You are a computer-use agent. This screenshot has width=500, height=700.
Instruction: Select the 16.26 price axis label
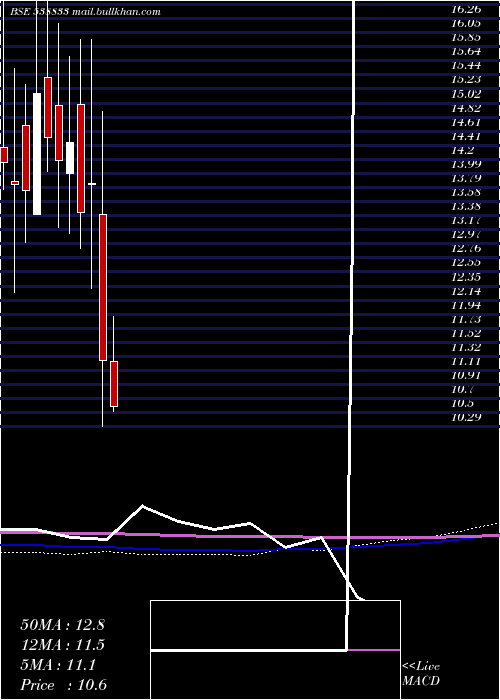click(x=466, y=9)
